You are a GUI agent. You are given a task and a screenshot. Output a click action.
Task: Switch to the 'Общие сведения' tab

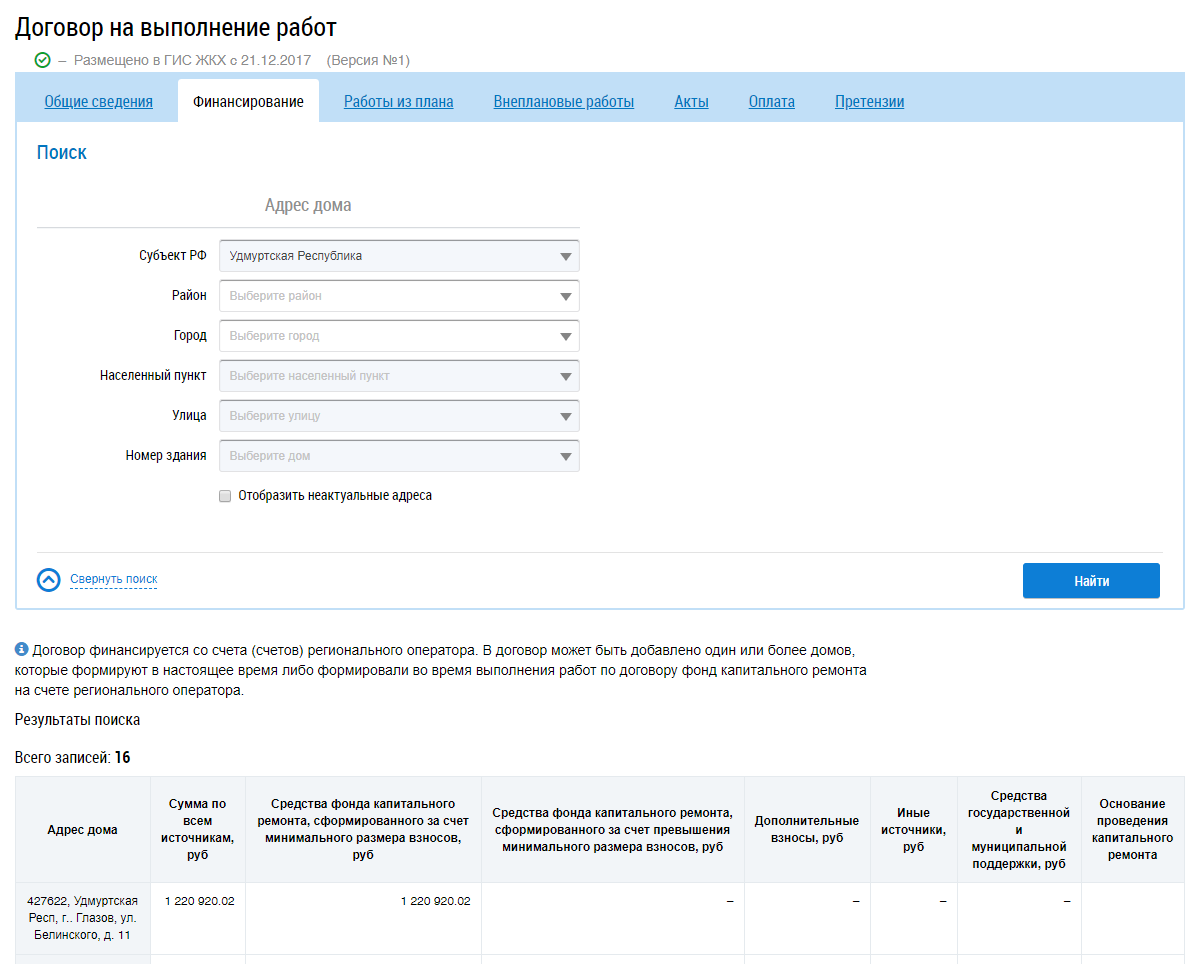[98, 101]
